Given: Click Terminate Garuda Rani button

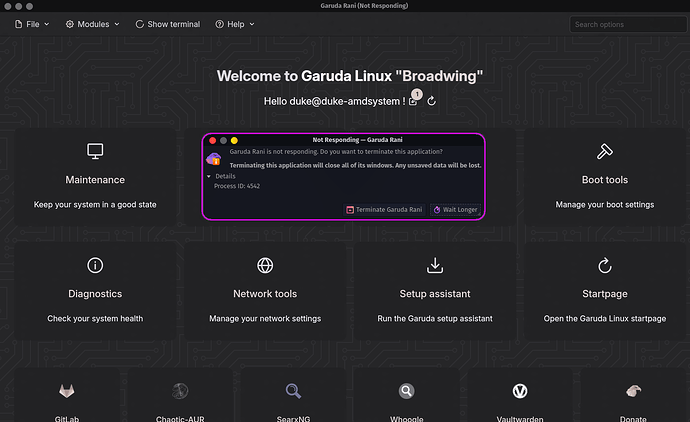Looking at the screenshot, I should pos(384,210).
